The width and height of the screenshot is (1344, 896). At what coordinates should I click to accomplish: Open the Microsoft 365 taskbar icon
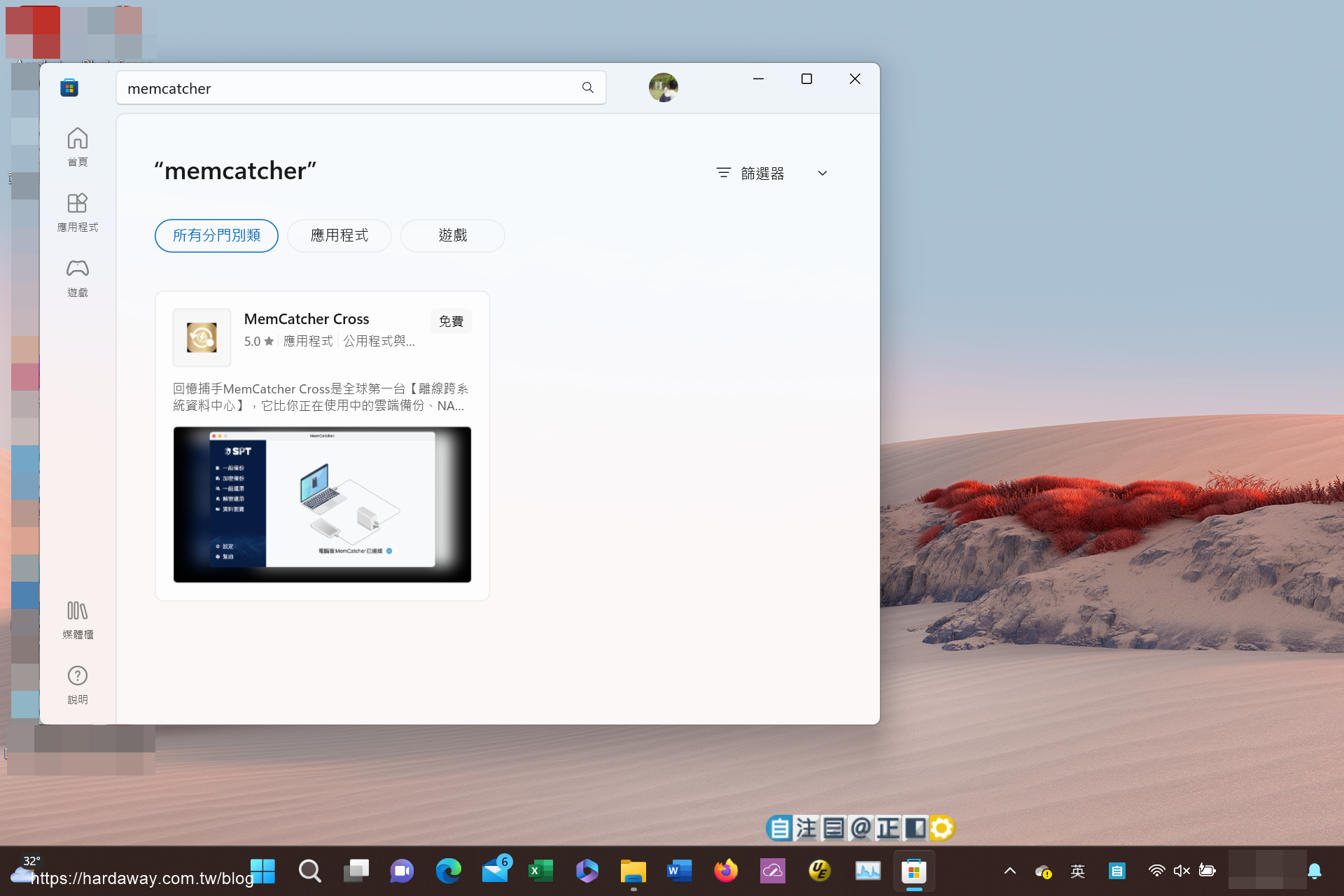[587, 871]
